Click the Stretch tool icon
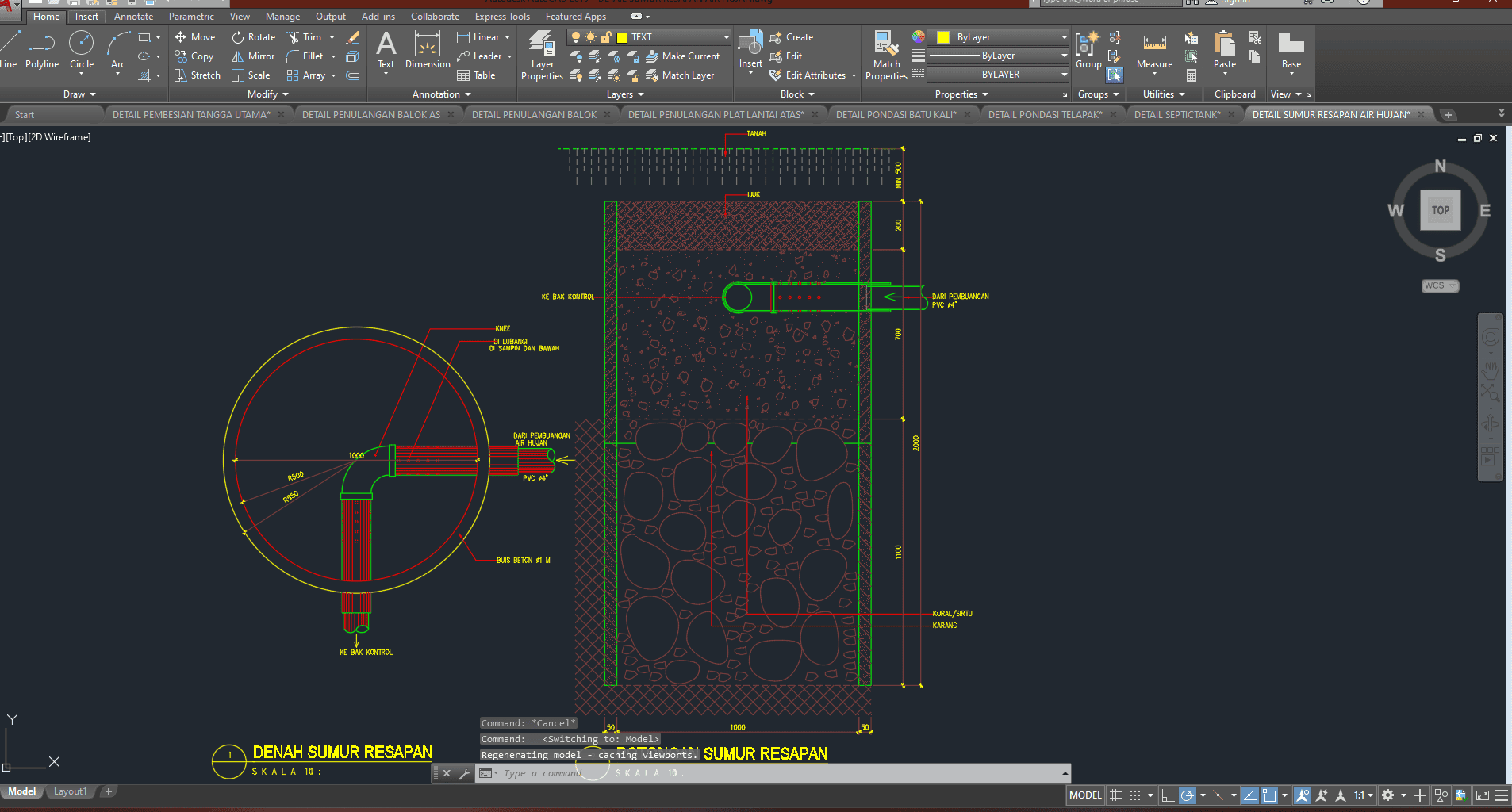This screenshot has width=1512, height=812. 181,75
